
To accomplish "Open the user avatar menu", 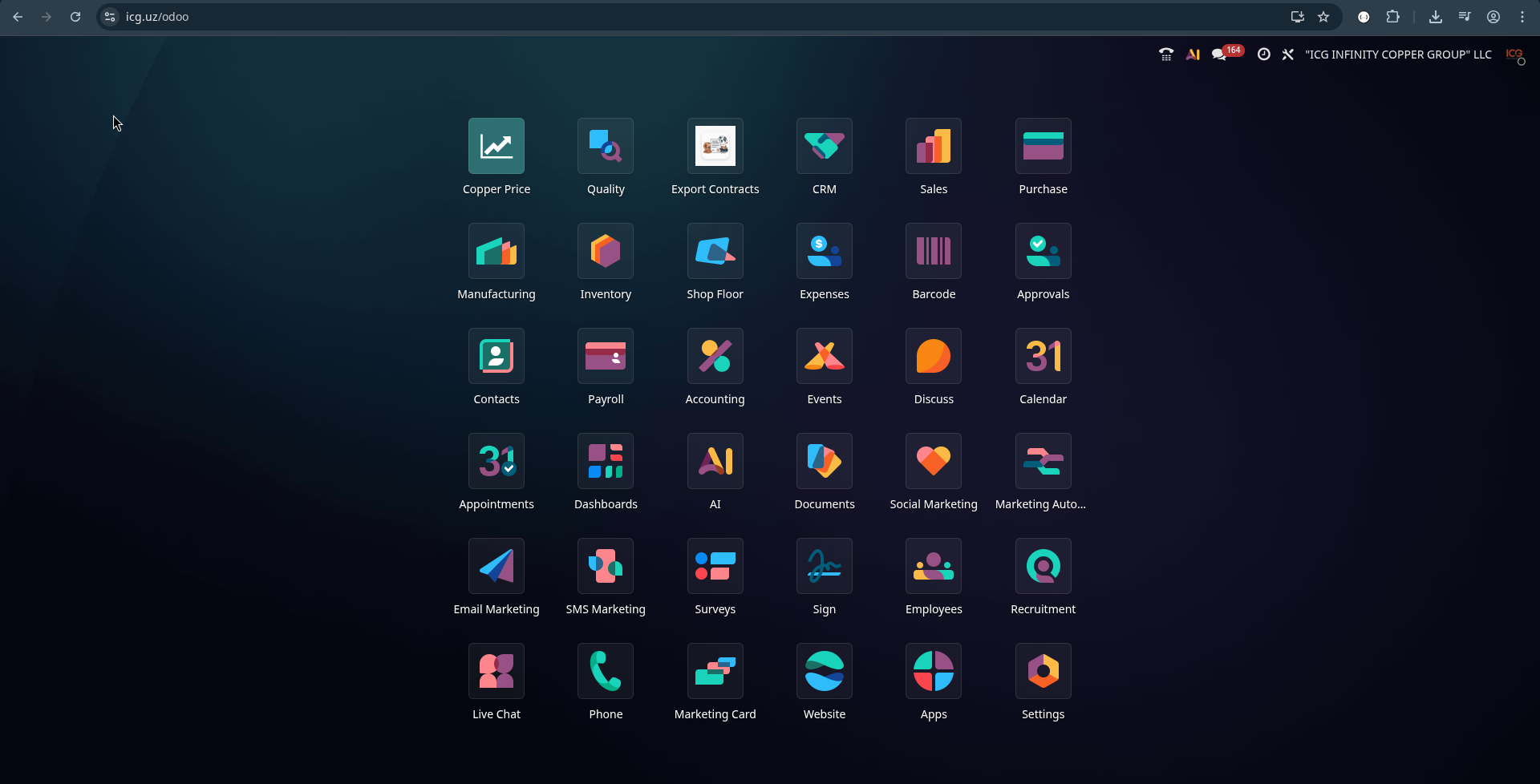I will point(1515,55).
